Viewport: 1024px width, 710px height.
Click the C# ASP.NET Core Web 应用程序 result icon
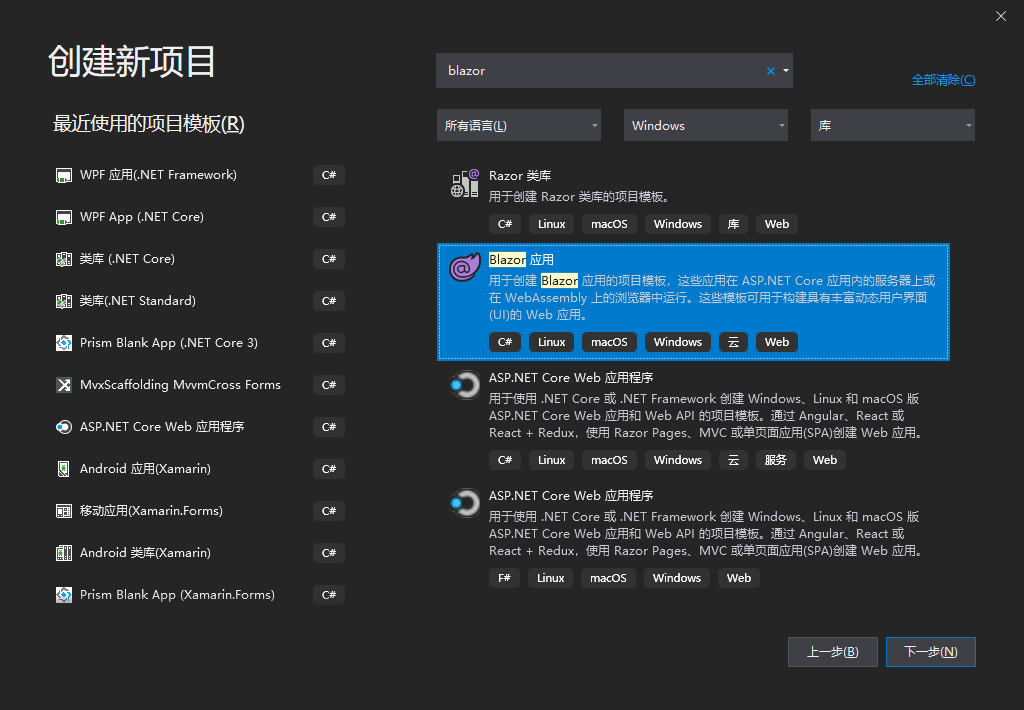coord(465,385)
